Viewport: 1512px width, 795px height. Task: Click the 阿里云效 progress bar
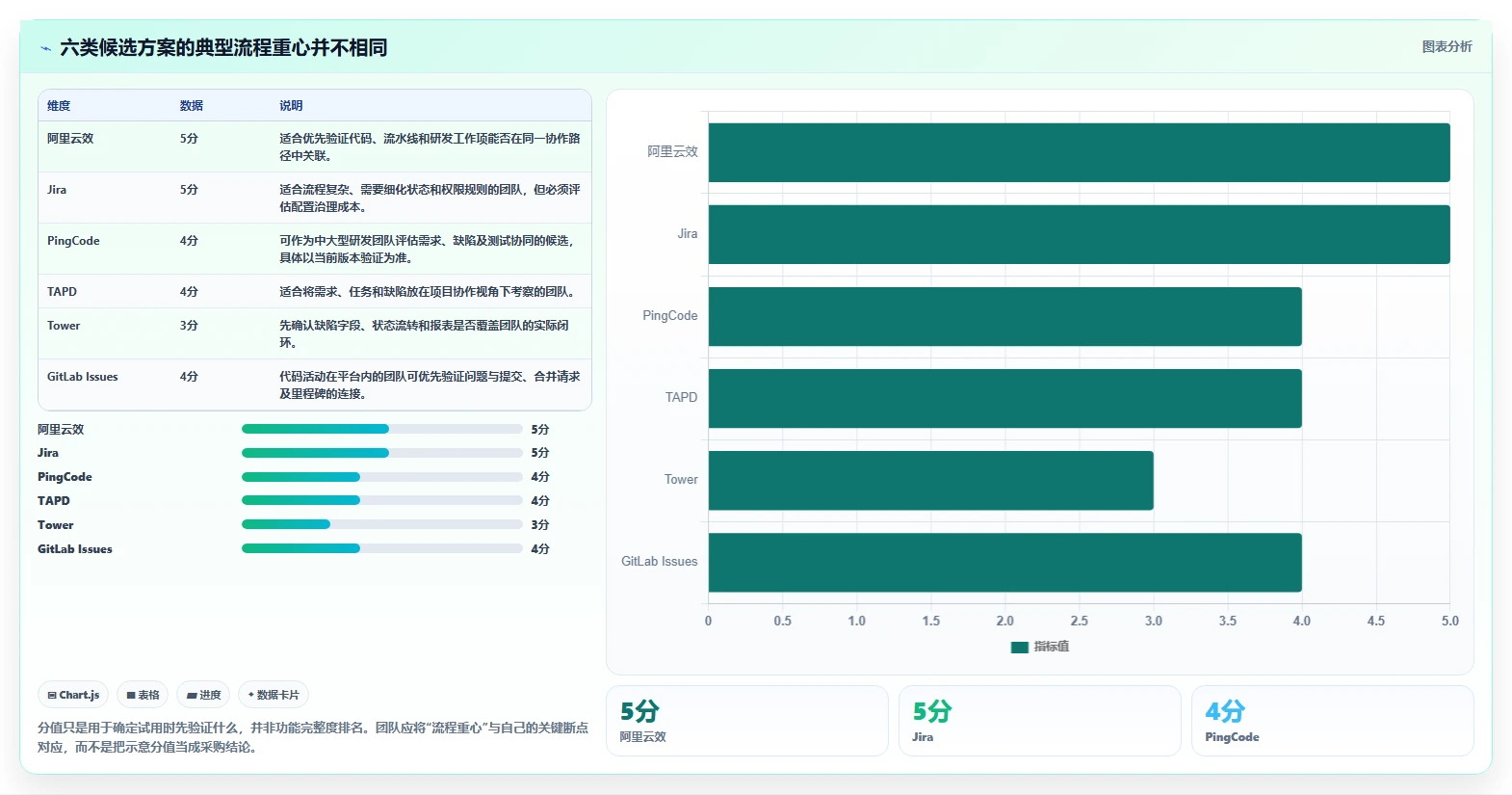[381, 429]
